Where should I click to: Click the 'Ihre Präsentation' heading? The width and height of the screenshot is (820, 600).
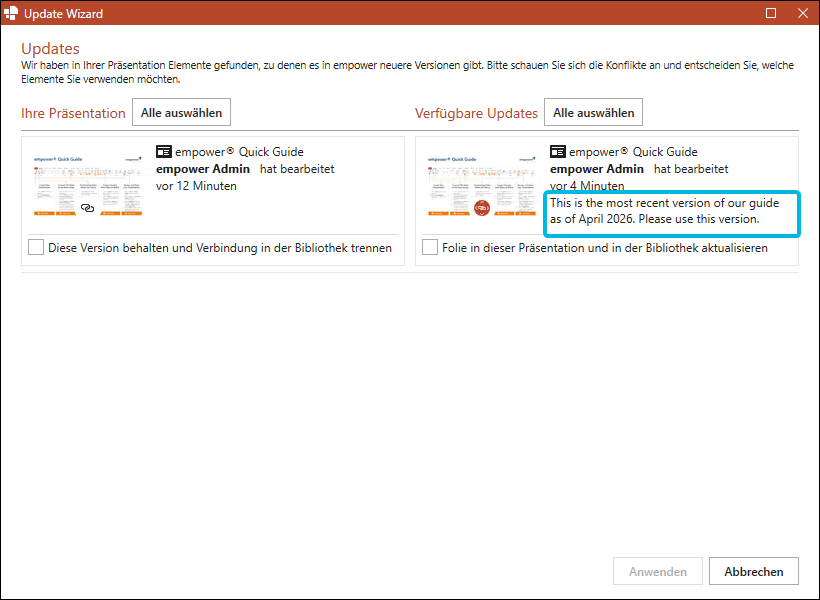pyautogui.click(x=73, y=113)
